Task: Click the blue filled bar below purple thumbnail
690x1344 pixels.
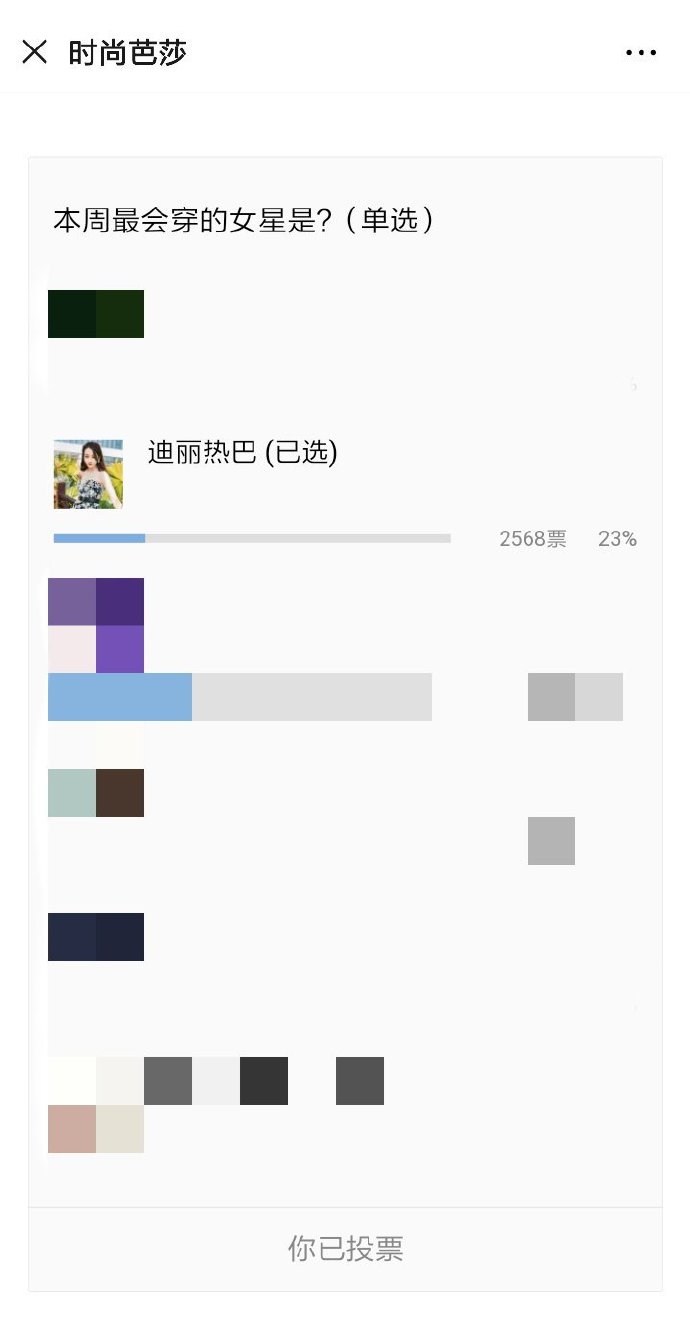Action: (x=120, y=697)
